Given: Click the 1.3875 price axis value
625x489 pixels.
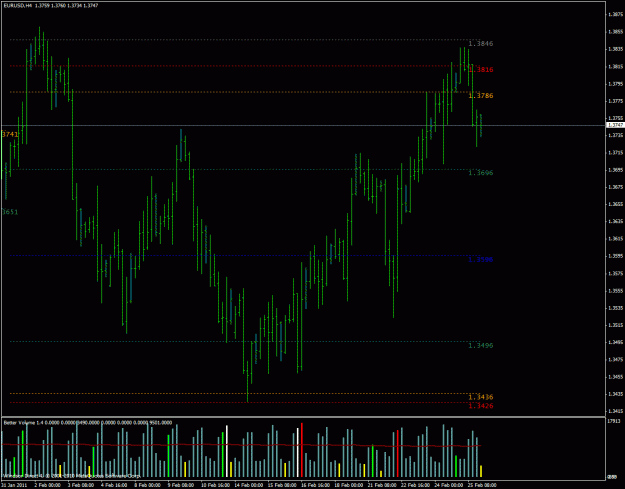Looking at the screenshot, I should pos(616,14).
